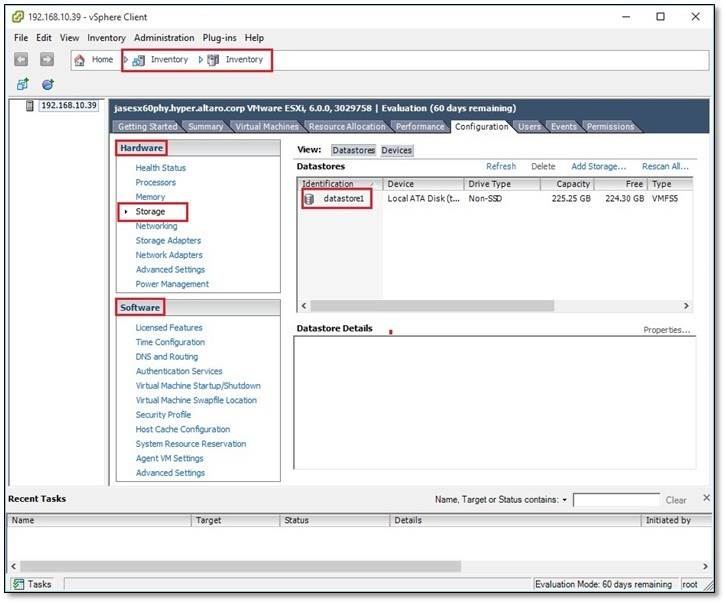Sort by the Identification column header

tap(339, 184)
